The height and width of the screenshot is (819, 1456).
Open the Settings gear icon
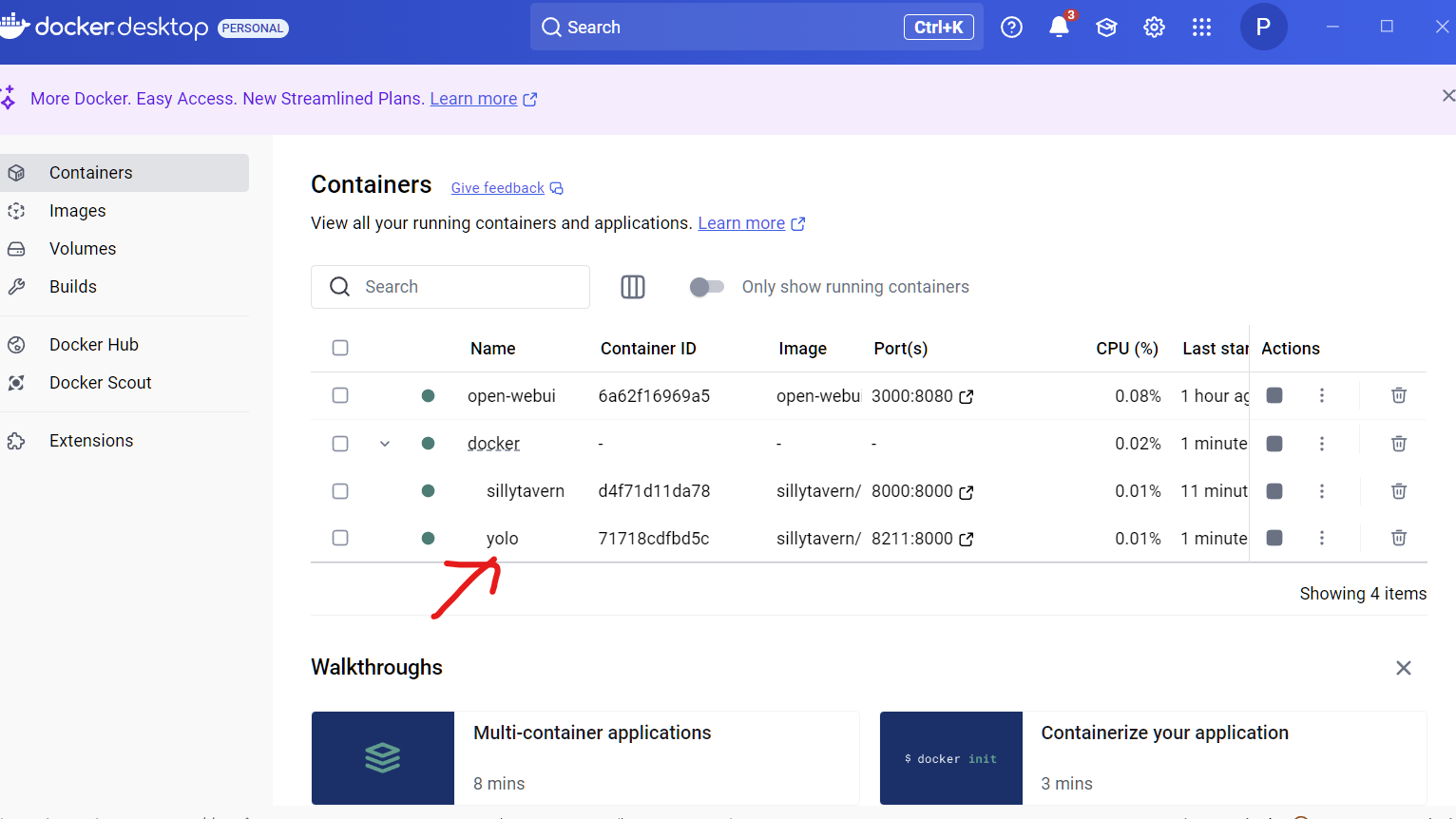(x=1154, y=28)
